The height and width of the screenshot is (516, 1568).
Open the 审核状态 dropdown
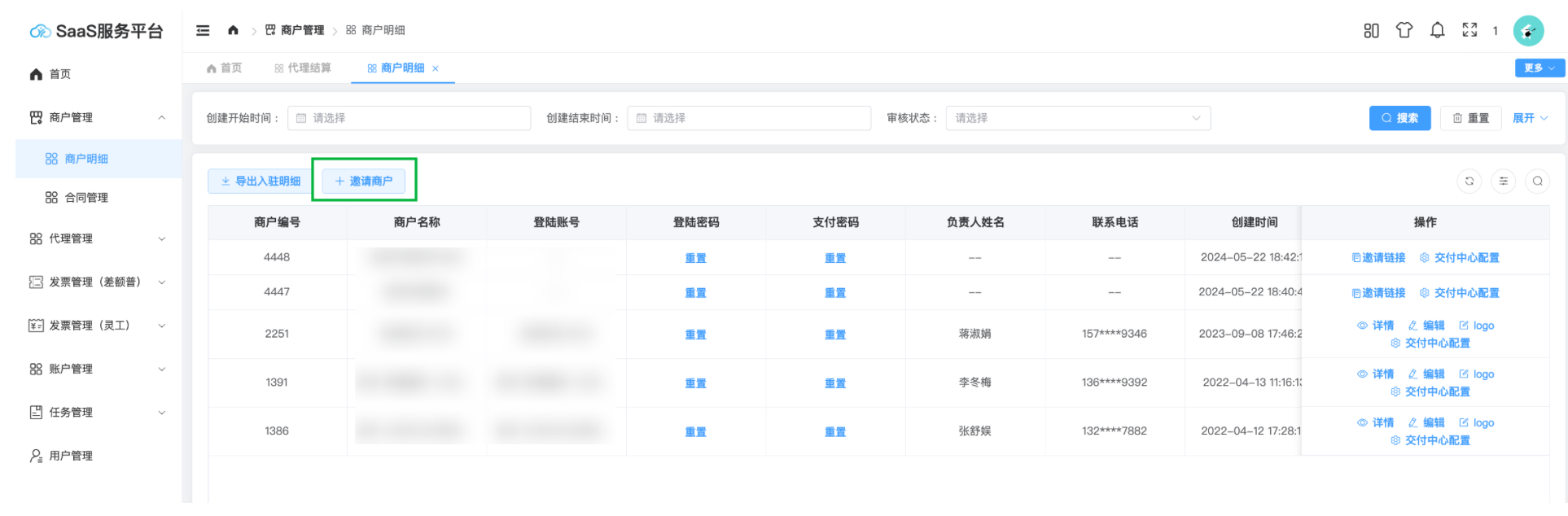coord(1077,118)
